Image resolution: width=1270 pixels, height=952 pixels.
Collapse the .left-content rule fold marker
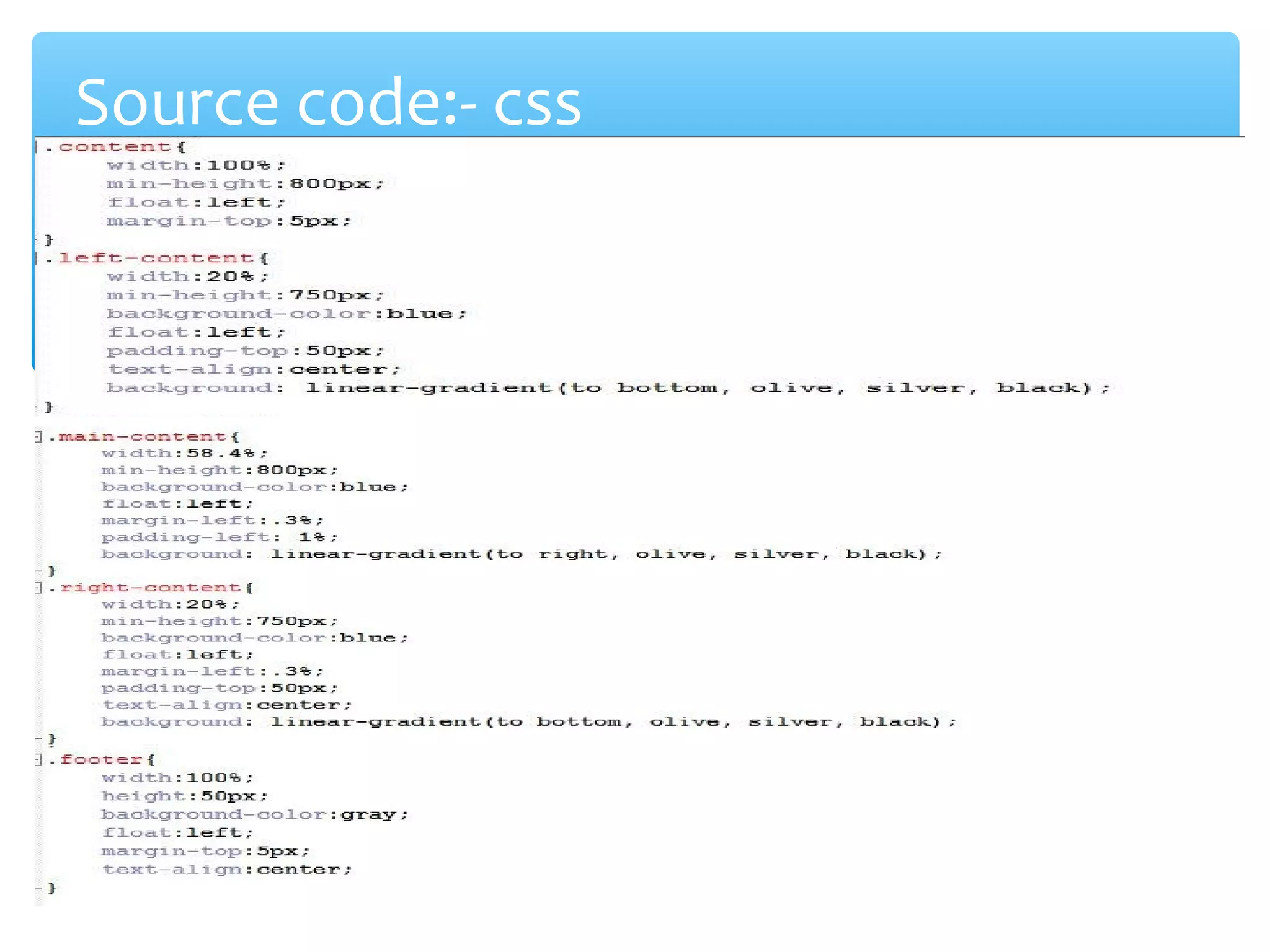(37, 258)
